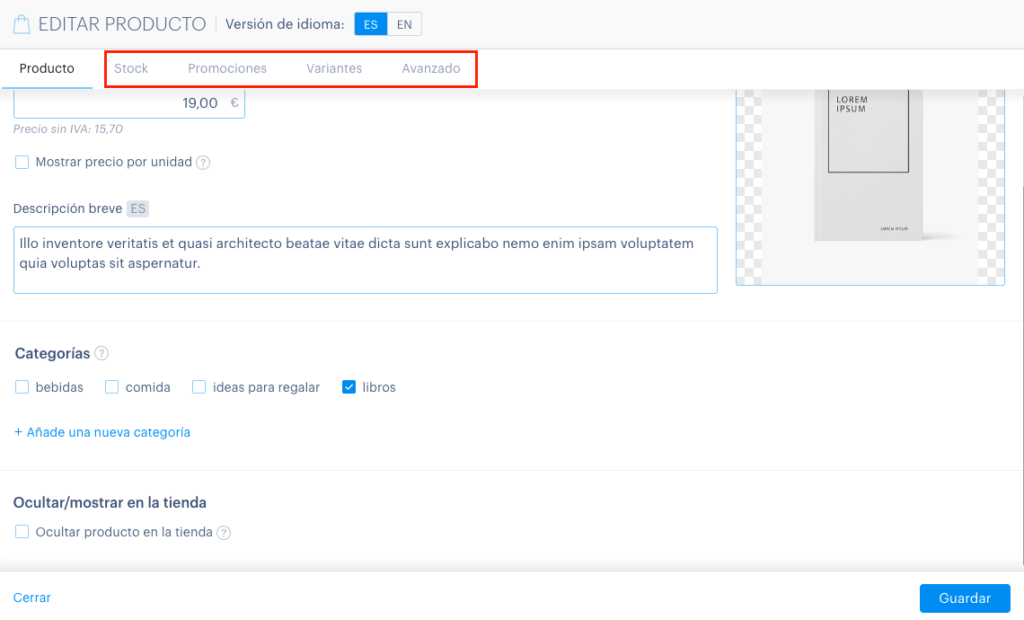Check the ideas para regalar category
1024x620 pixels.
(x=199, y=387)
